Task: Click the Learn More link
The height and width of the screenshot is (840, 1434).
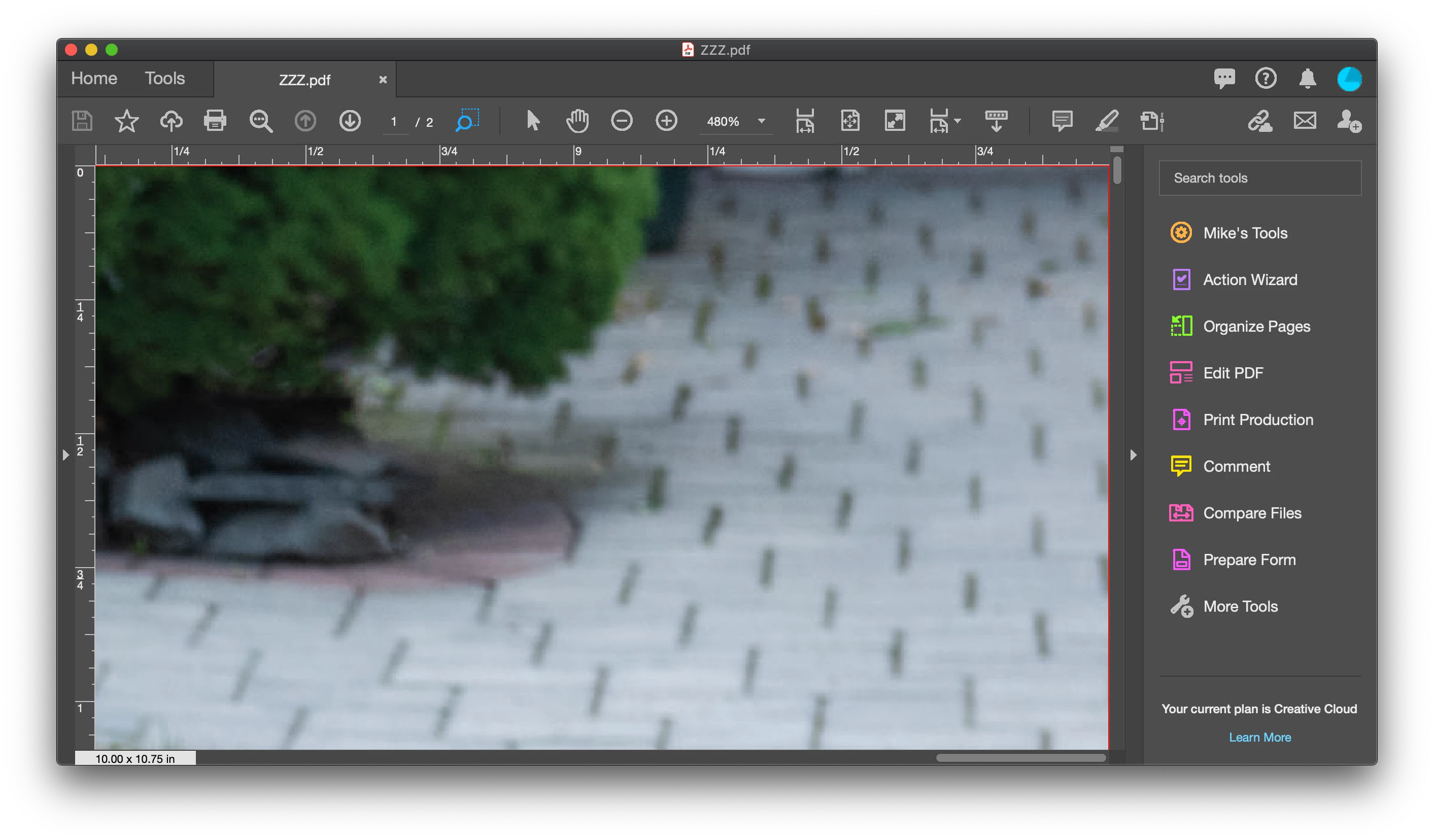Action: click(1259, 737)
